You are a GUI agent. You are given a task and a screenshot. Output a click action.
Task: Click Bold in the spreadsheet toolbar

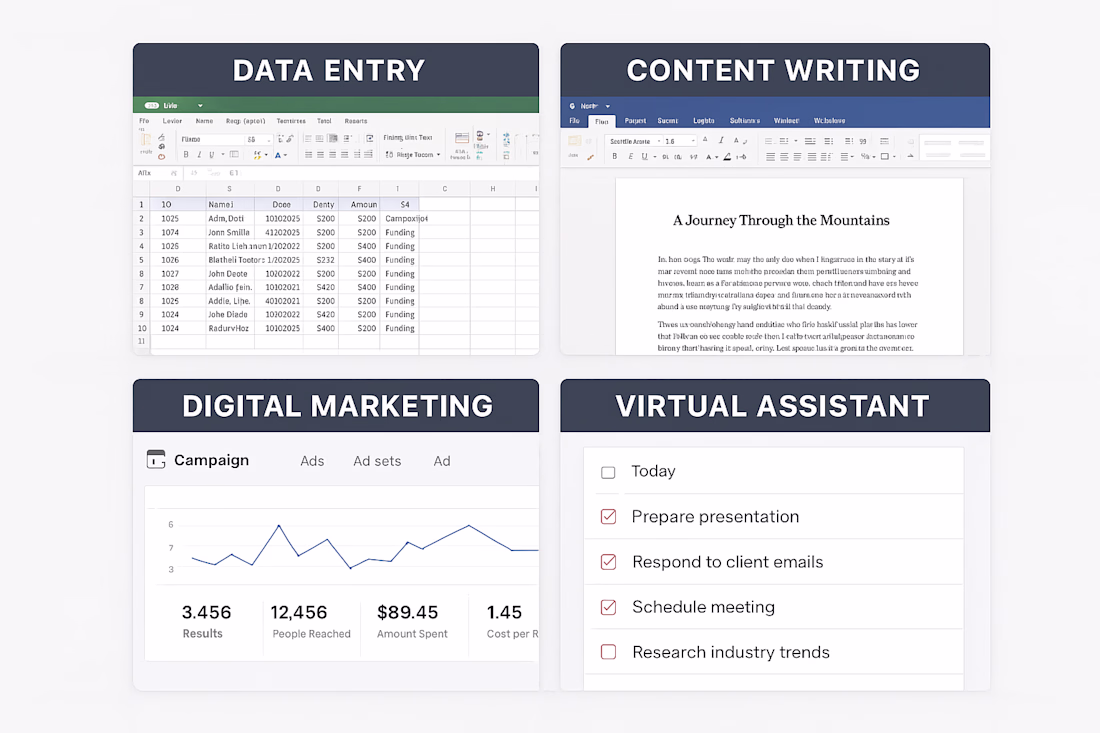click(x=186, y=154)
